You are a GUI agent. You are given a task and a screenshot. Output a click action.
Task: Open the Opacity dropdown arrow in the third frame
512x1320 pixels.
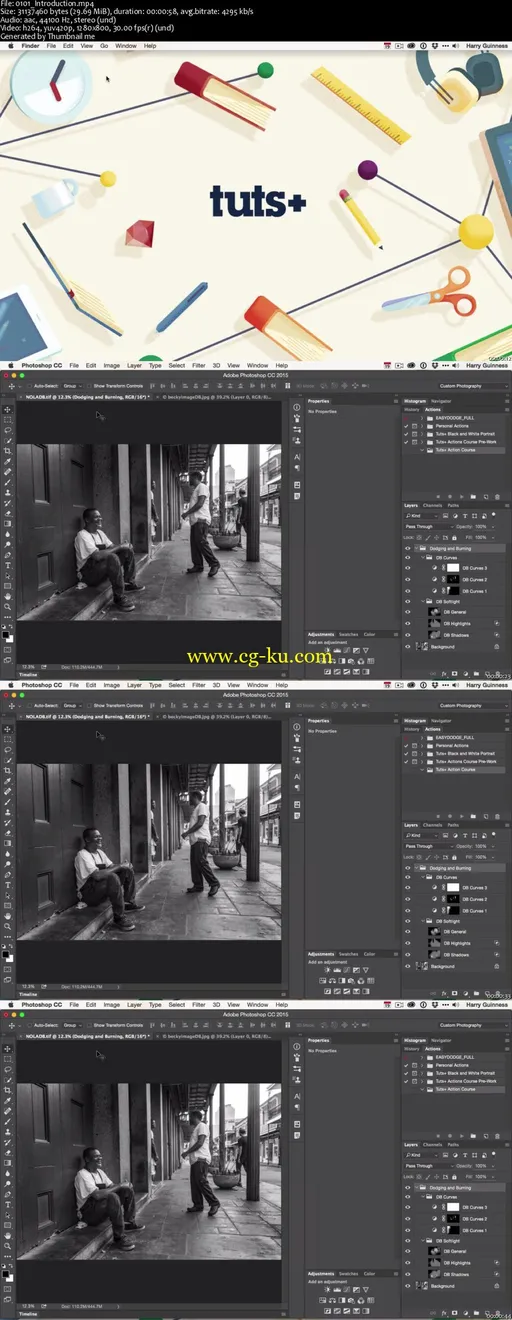tap(493, 1165)
